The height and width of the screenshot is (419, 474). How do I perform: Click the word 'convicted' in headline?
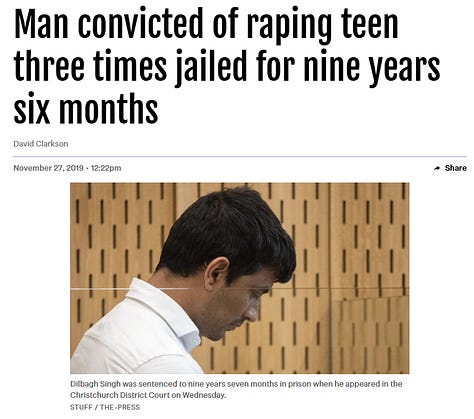click(140, 25)
